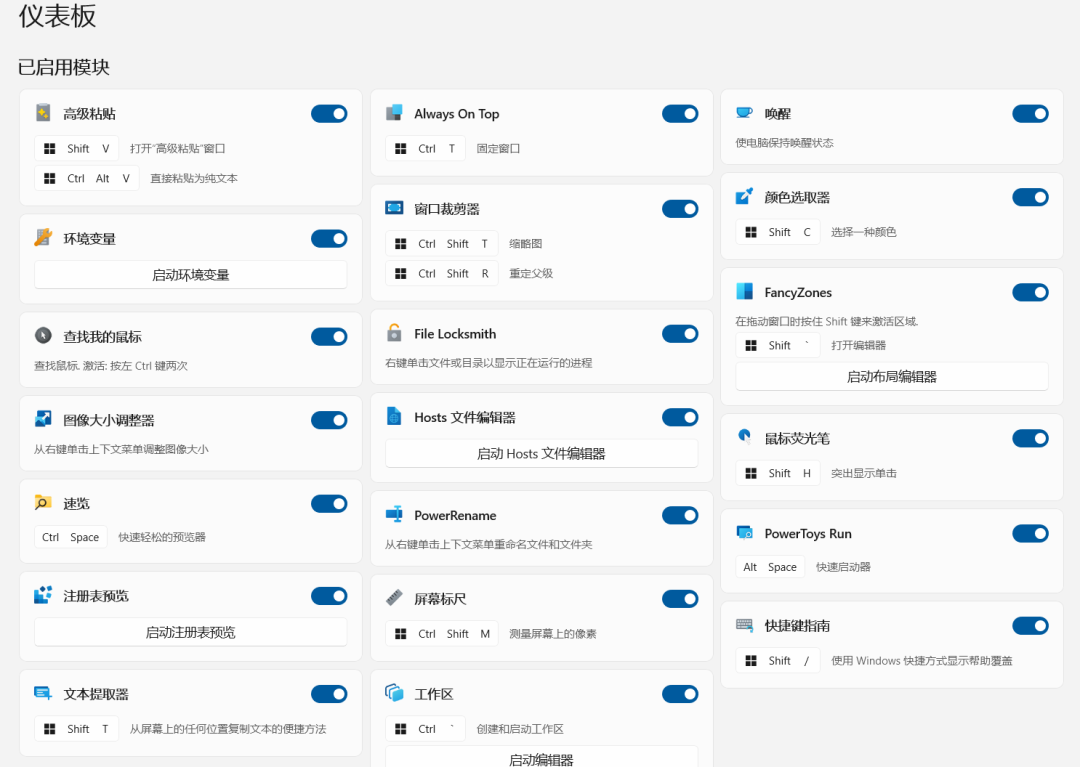This screenshot has height=767, width=1080.
Task: Disable the FancyZones switch
Action: tap(1030, 293)
